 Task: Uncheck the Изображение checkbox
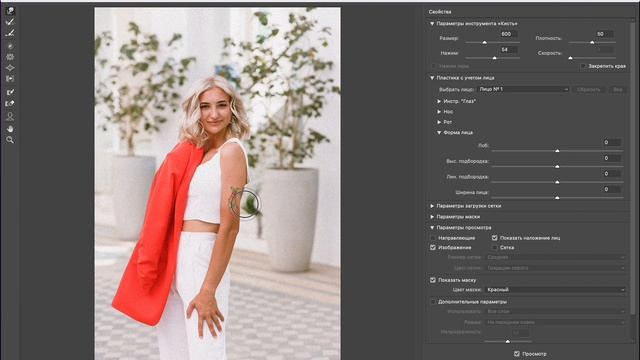[433, 247]
